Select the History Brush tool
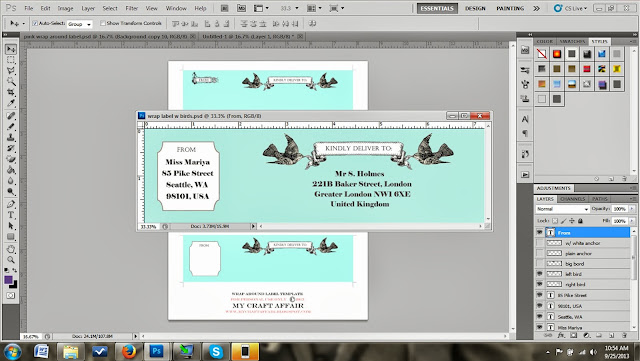 click(11, 148)
